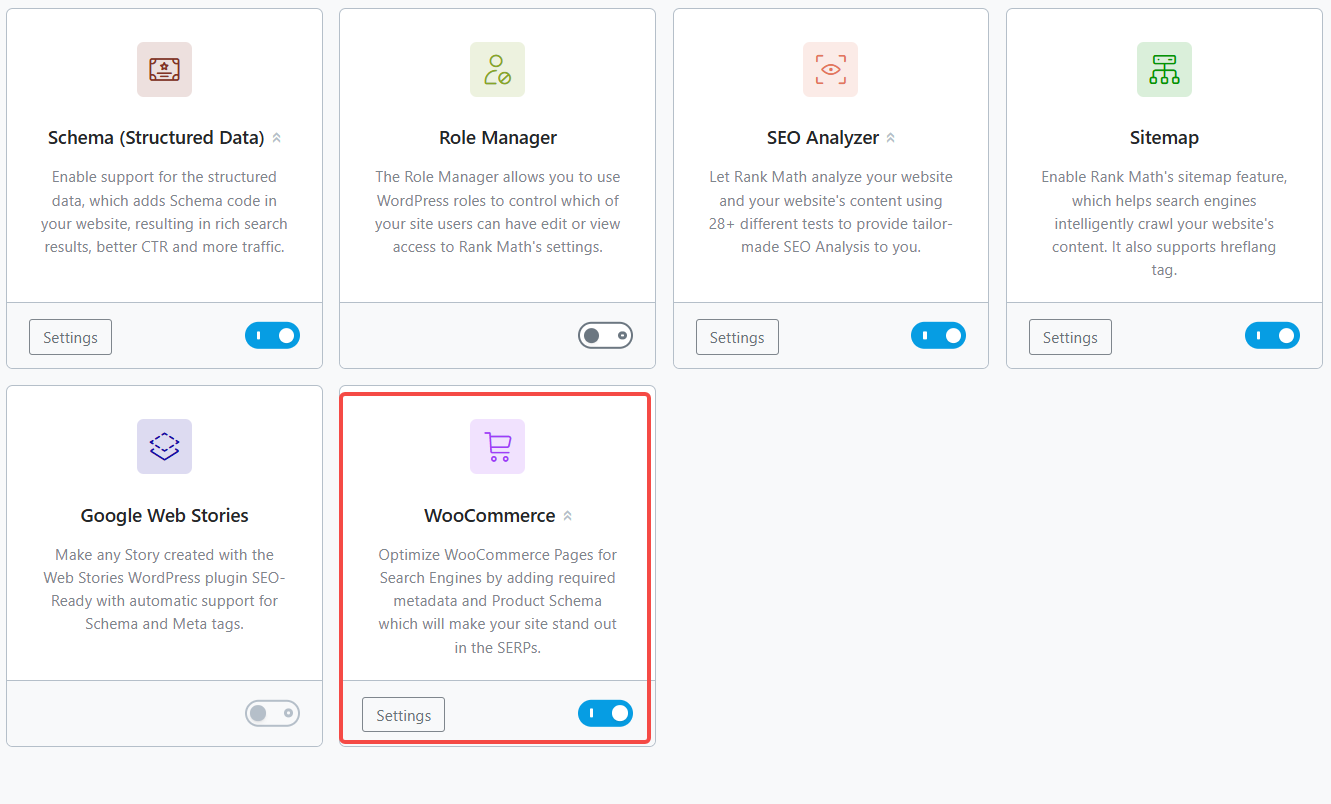Click the Schema (Structured Data) heading
1331x804 pixels.
click(x=155, y=137)
